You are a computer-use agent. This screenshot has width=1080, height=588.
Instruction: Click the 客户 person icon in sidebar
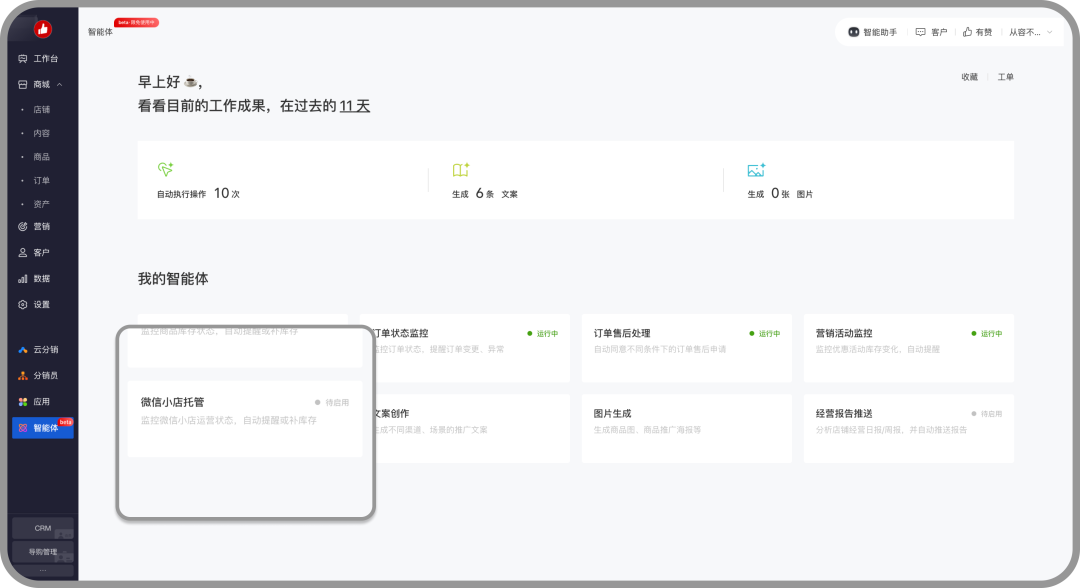[23, 253]
